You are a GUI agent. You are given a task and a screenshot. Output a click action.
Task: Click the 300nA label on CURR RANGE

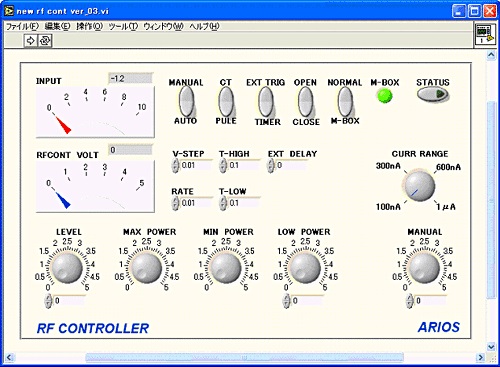tap(388, 166)
